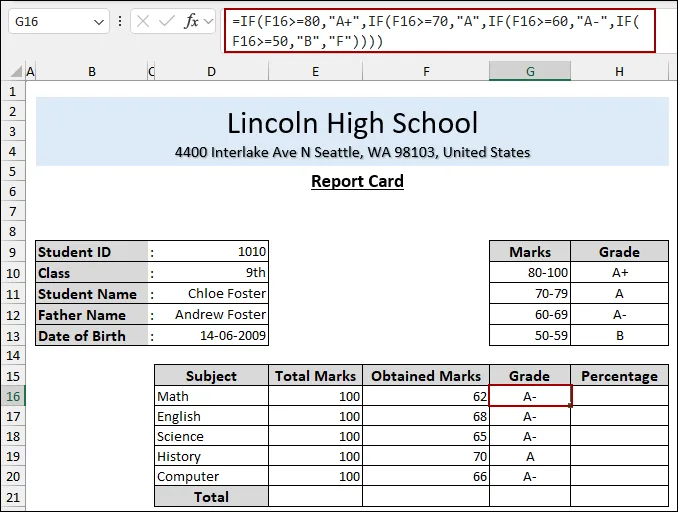Select row 21 header
Viewport: 678px width, 512px height.
point(13,497)
